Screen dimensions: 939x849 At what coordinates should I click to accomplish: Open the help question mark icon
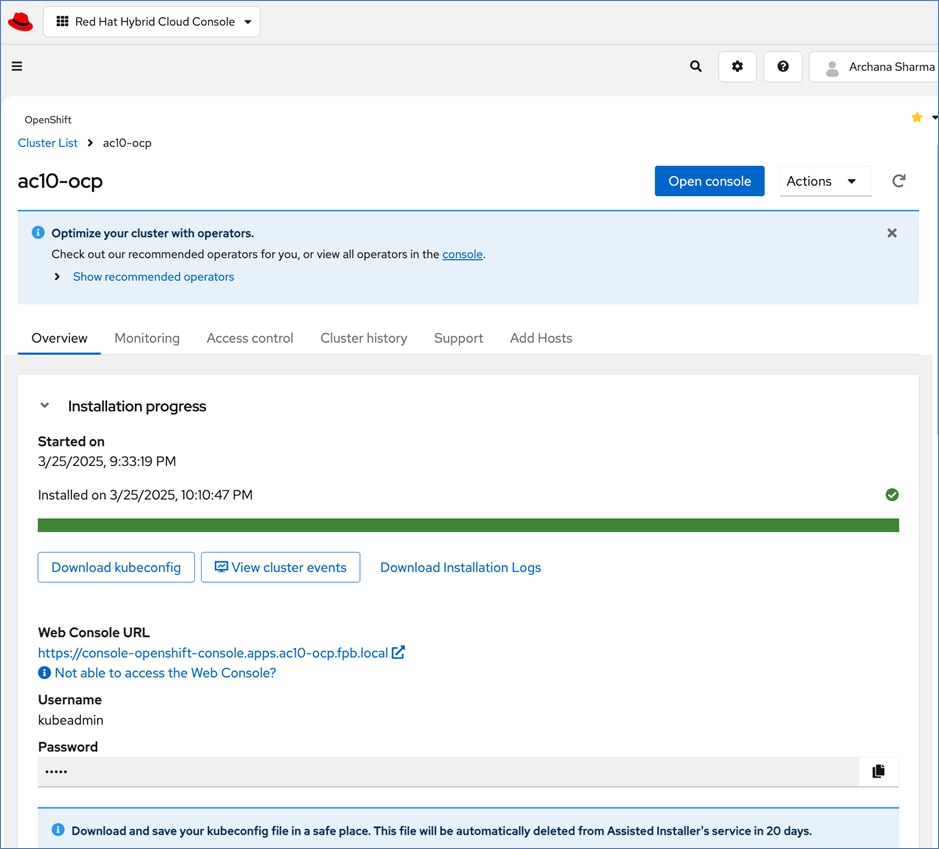[783, 66]
